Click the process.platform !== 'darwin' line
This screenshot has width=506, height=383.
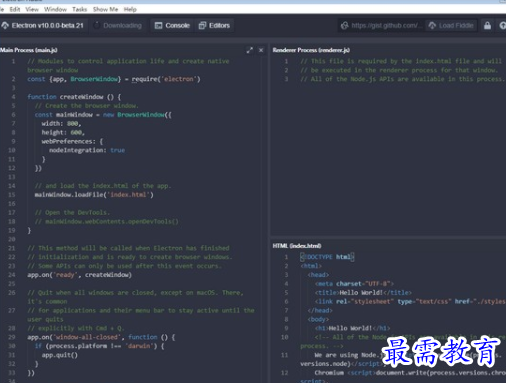coord(99,346)
